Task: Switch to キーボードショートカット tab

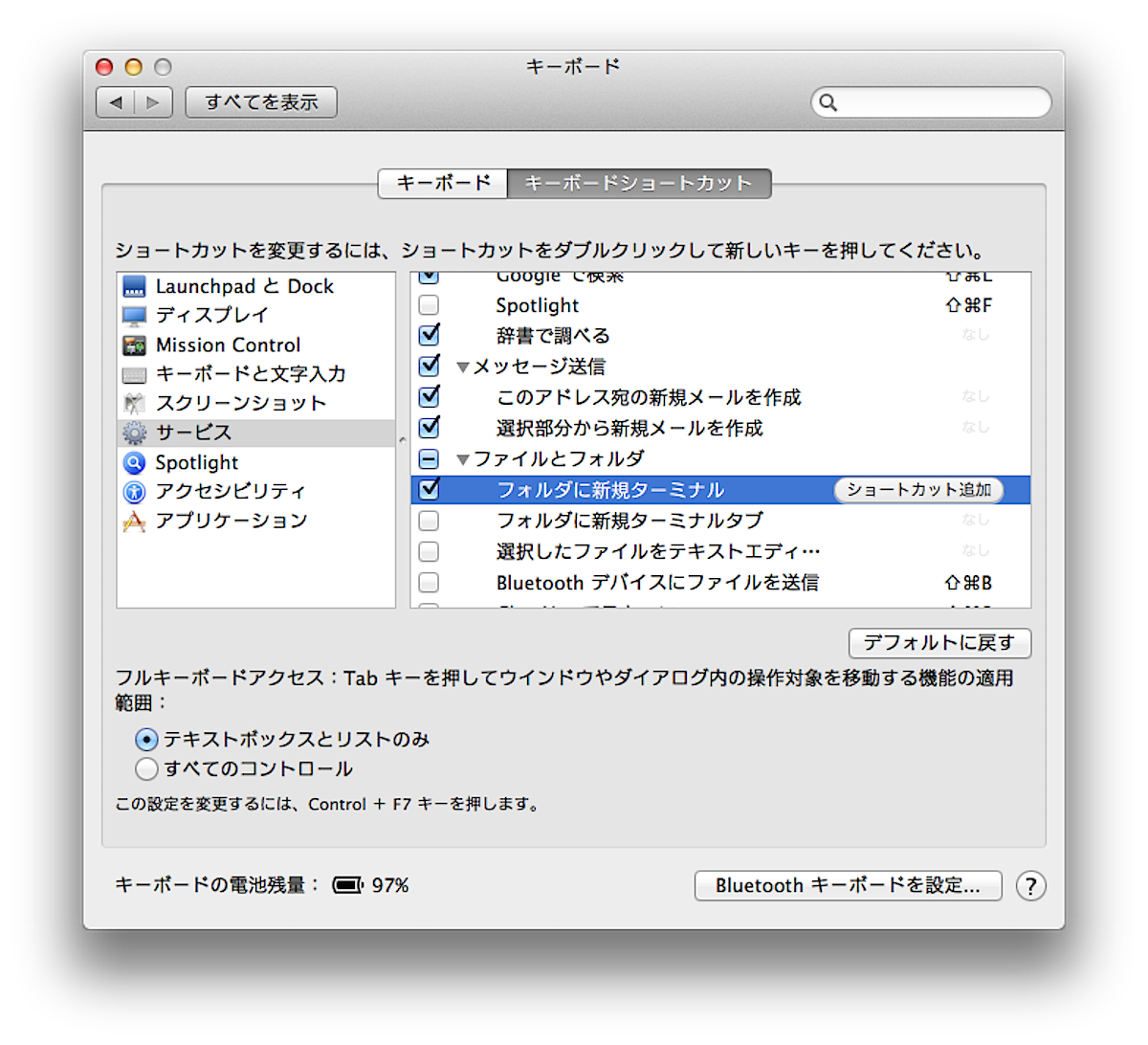Action: (x=638, y=183)
